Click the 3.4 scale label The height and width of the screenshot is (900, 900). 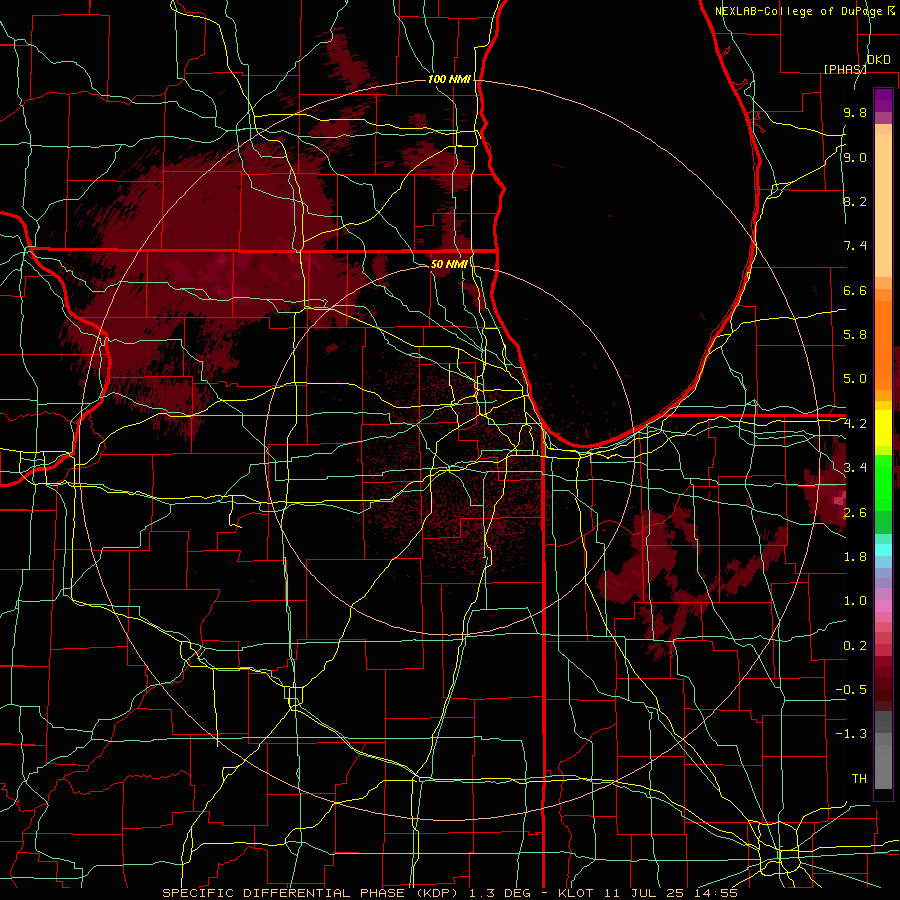tap(855, 468)
